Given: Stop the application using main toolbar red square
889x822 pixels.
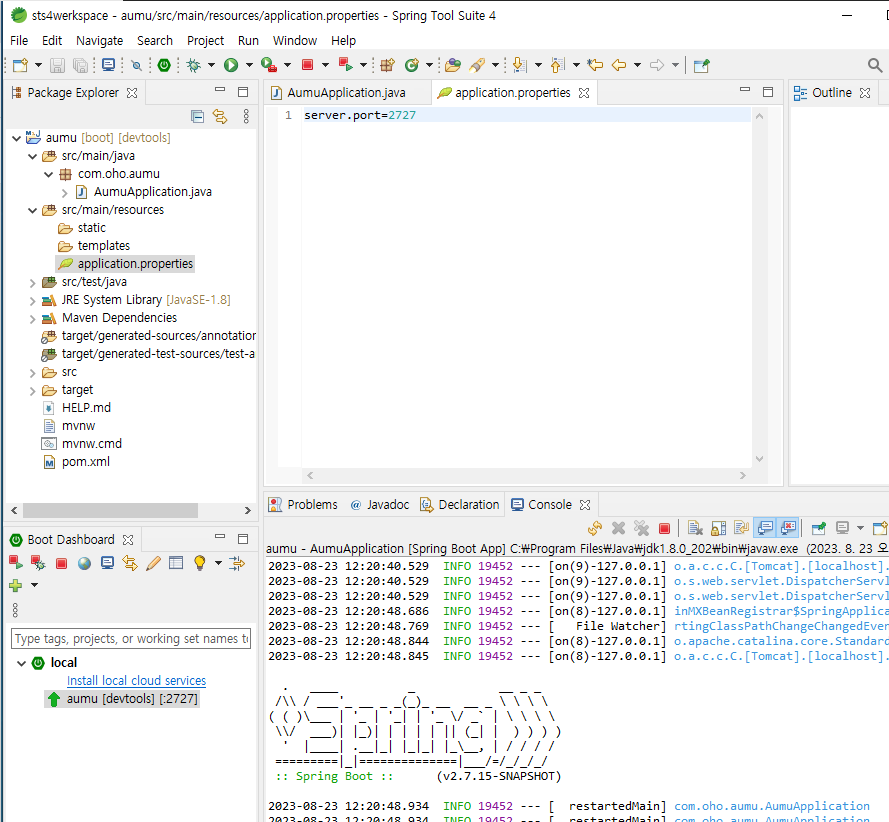Looking at the screenshot, I should point(307,65).
